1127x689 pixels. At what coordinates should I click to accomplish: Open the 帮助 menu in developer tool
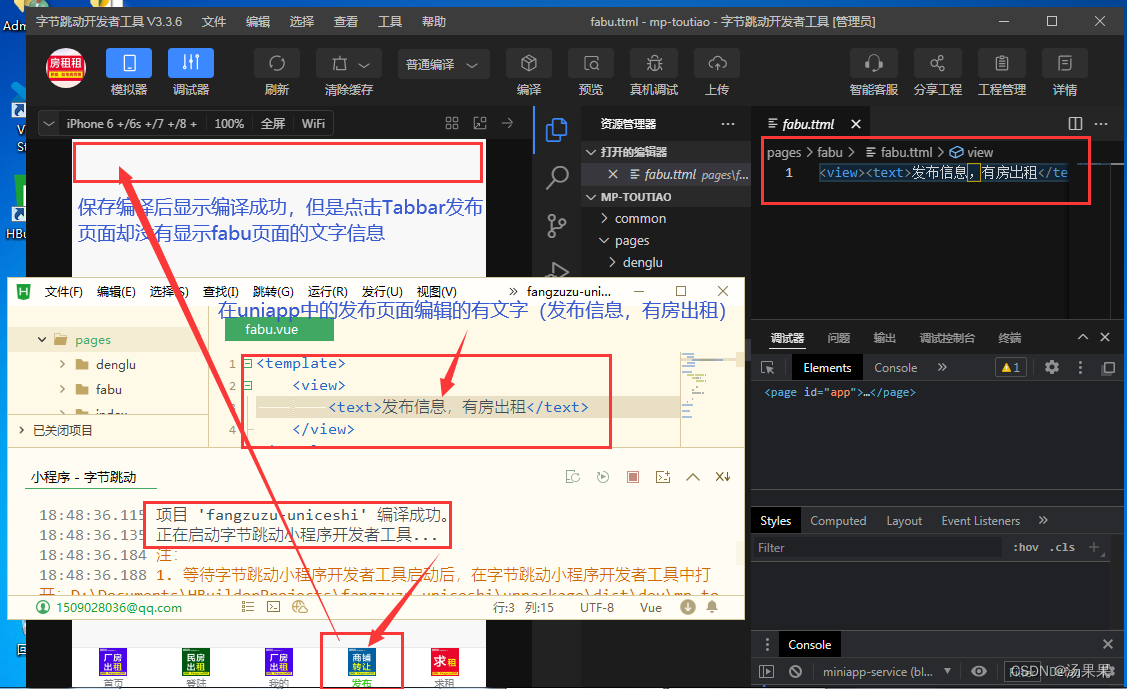tap(433, 22)
